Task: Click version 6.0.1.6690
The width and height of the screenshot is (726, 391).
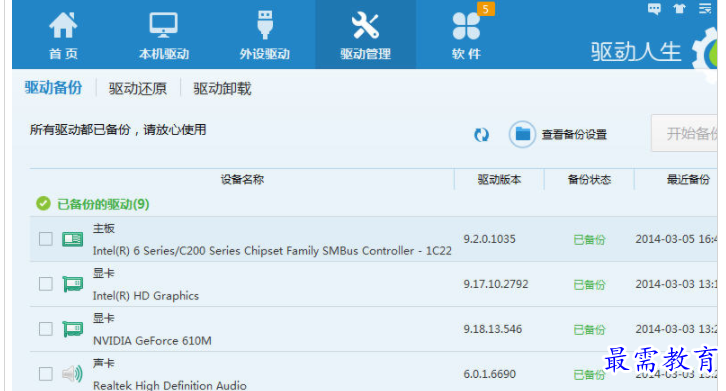Action: (489, 374)
